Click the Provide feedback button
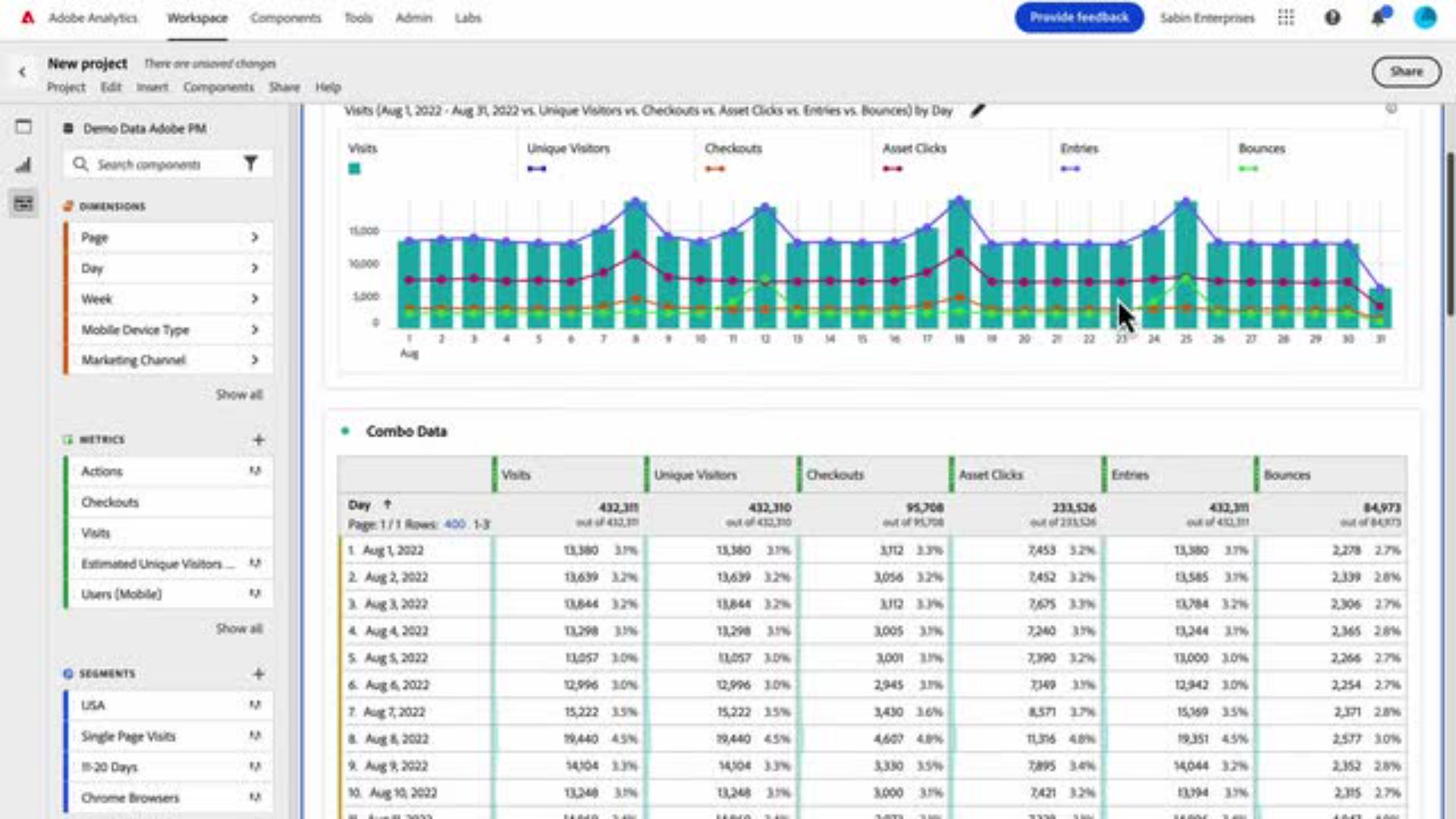This screenshot has height=819, width=1456. click(x=1078, y=17)
